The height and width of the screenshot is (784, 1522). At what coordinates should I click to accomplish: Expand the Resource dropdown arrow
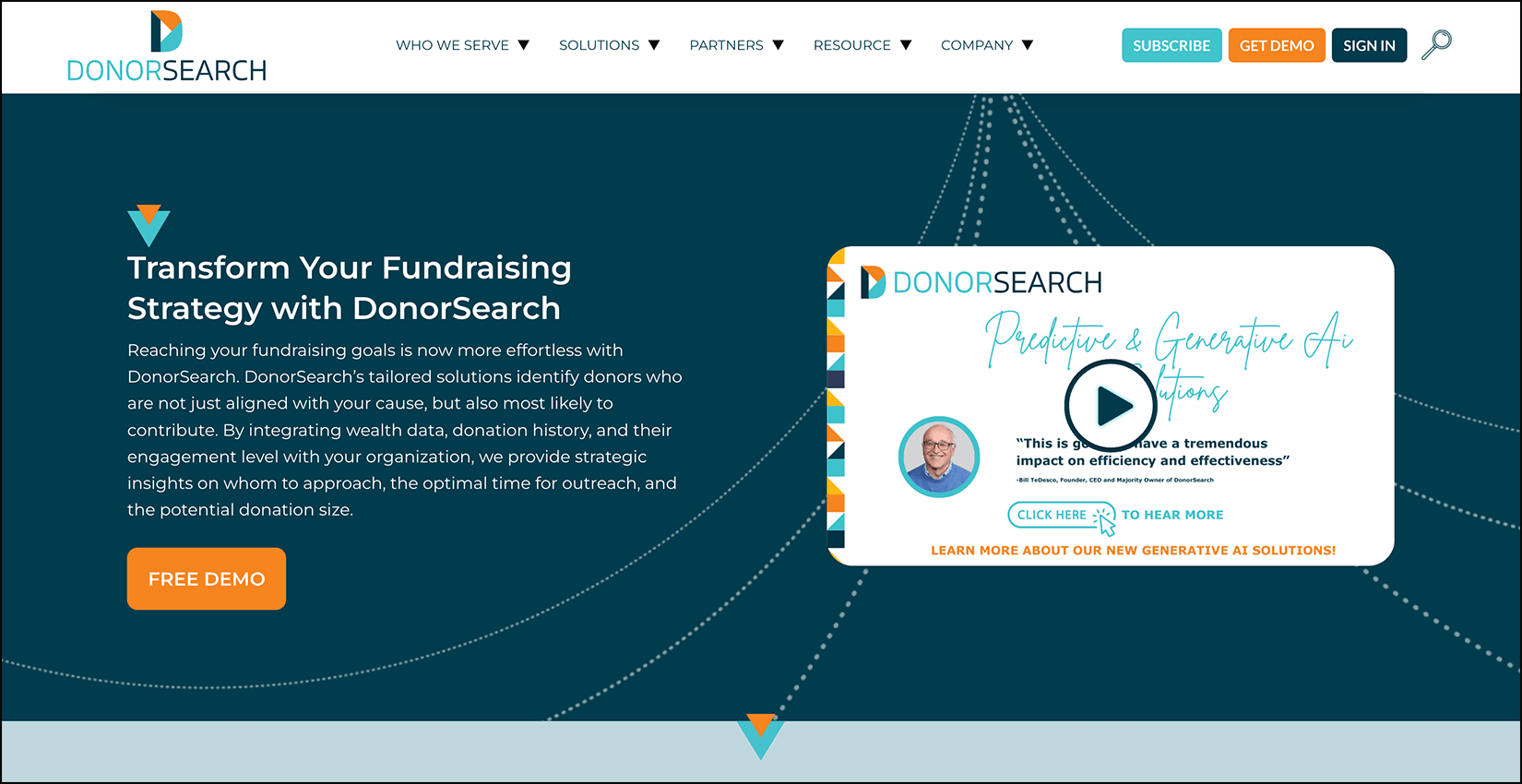coord(906,45)
